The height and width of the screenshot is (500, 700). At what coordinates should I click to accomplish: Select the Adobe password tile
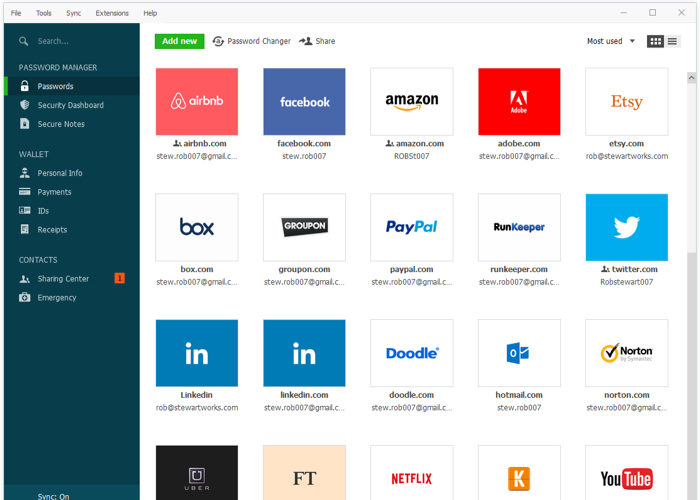click(x=519, y=101)
